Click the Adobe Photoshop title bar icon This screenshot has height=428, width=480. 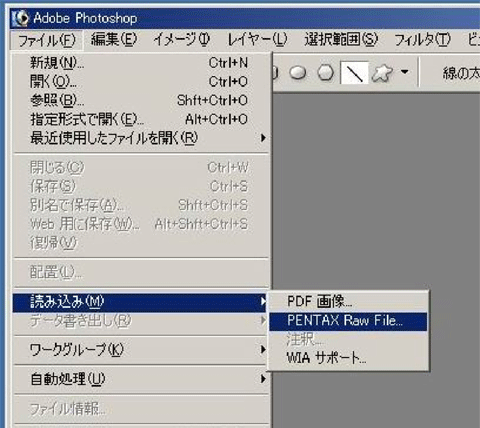coord(21,18)
